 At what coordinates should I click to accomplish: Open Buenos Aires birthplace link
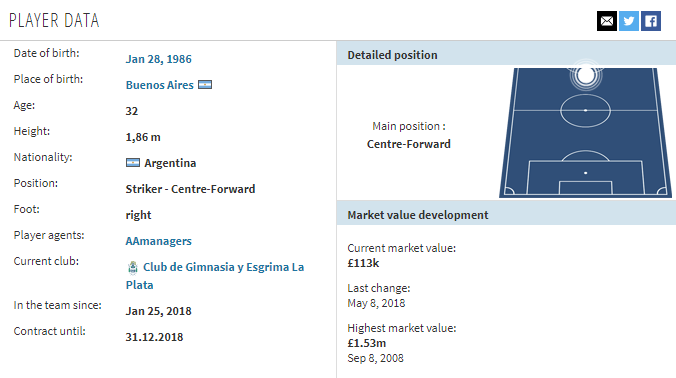pos(160,85)
